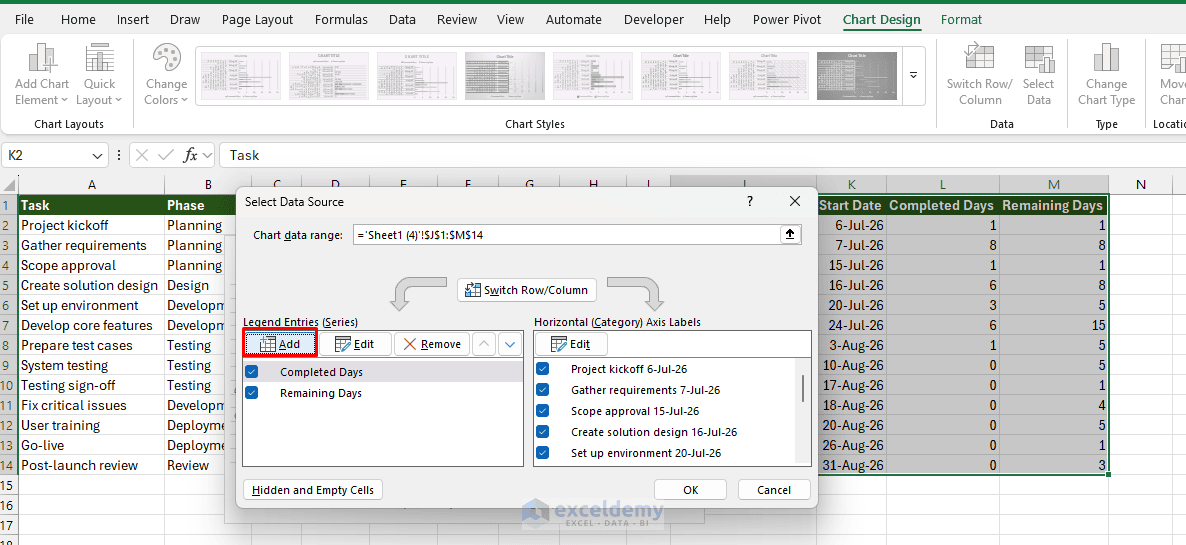This screenshot has height=545, width=1186.
Task: Click Edit under Legend Entries
Action: click(x=355, y=344)
